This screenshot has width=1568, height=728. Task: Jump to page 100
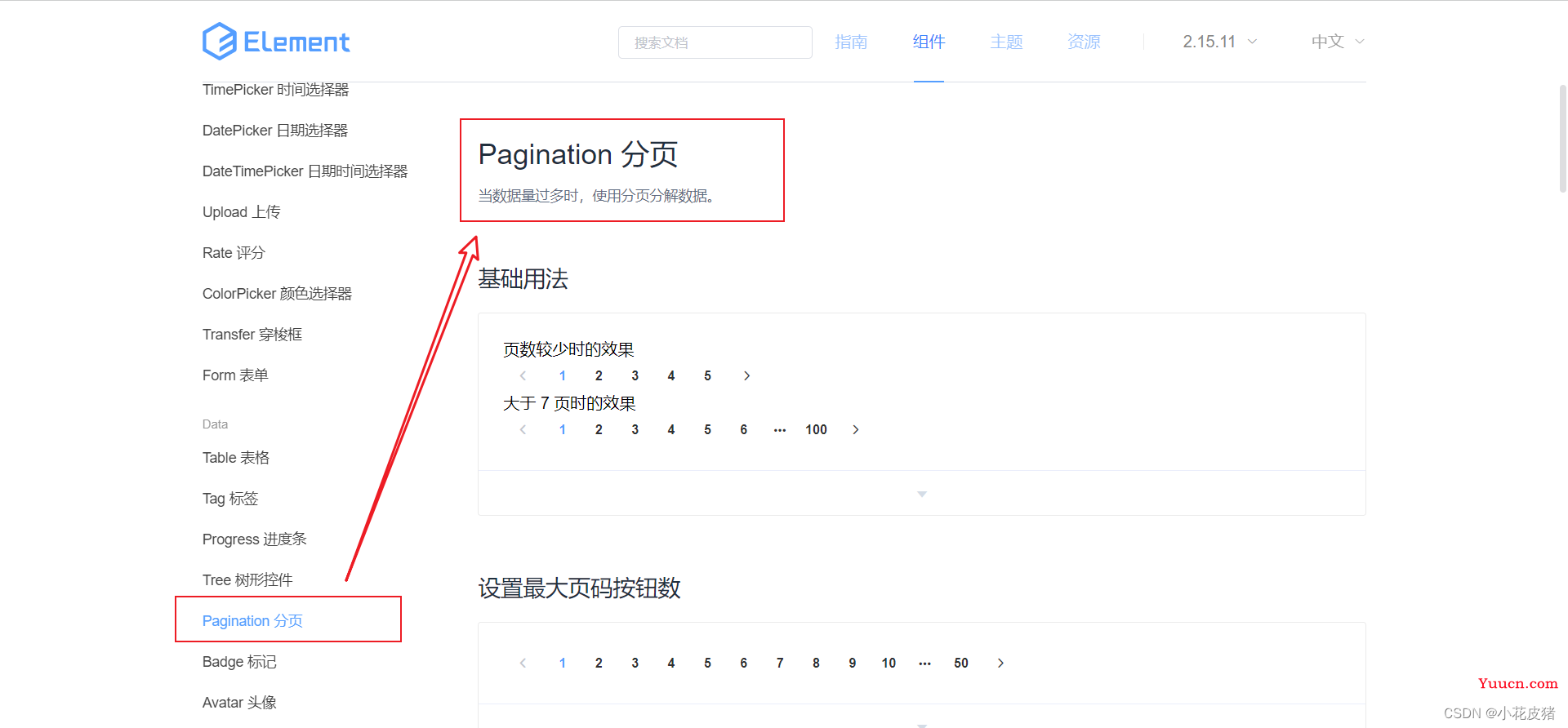816,429
